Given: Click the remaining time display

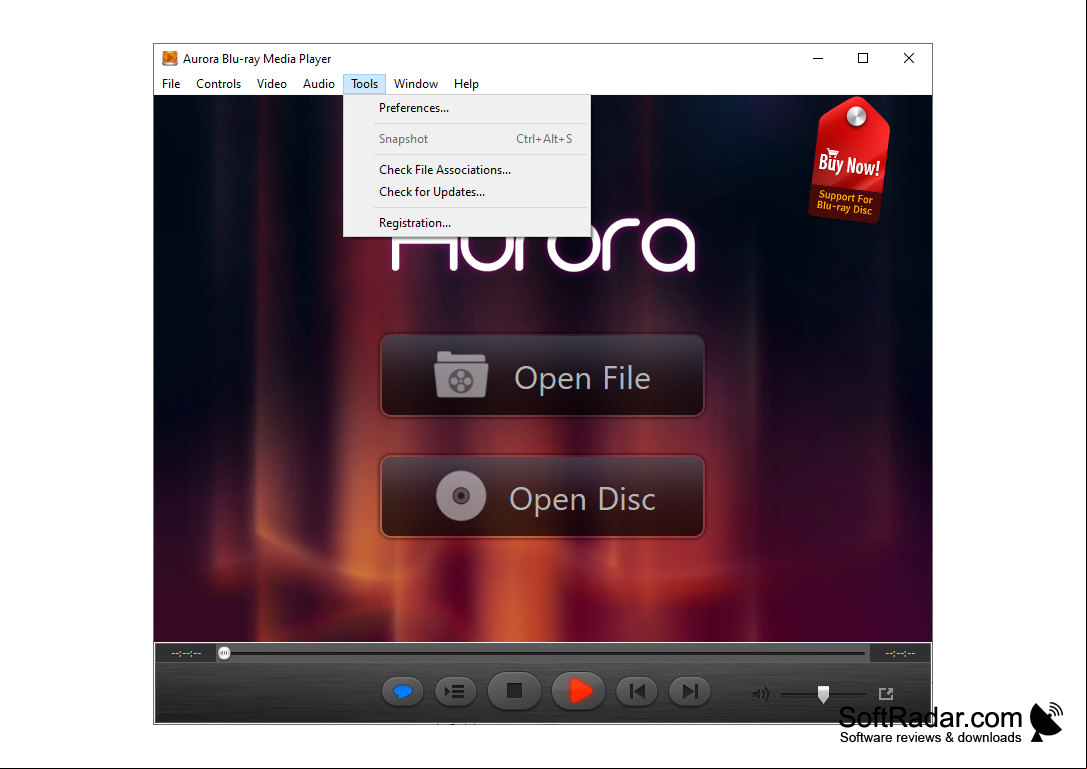Looking at the screenshot, I should point(900,653).
